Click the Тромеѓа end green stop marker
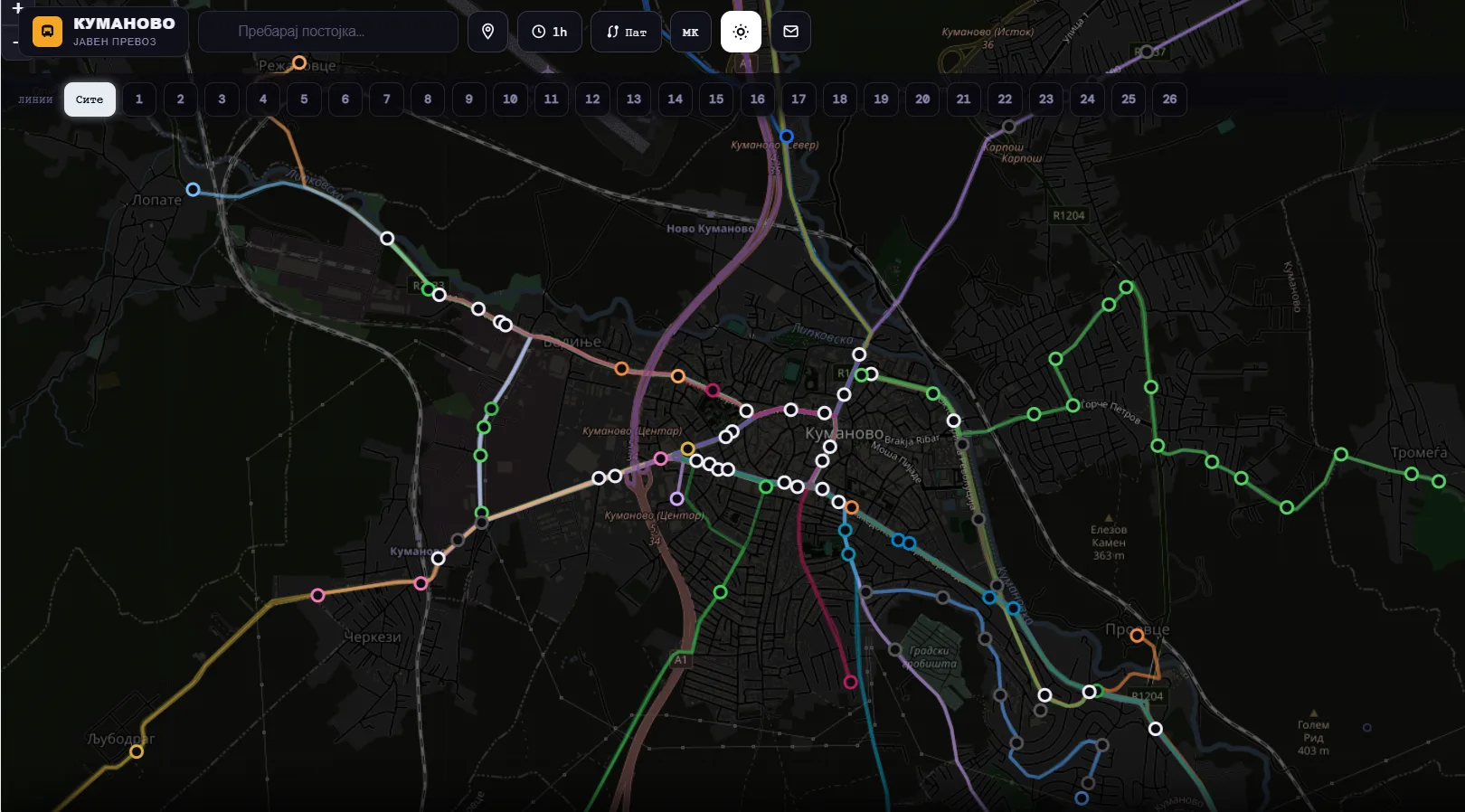The height and width of the screenshot is (812, 1465). click(1439, 482)
